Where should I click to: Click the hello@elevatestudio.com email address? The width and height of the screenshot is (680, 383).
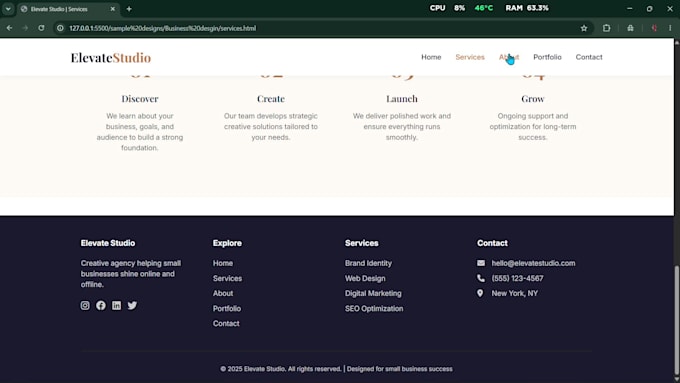[x=533, y=263]
